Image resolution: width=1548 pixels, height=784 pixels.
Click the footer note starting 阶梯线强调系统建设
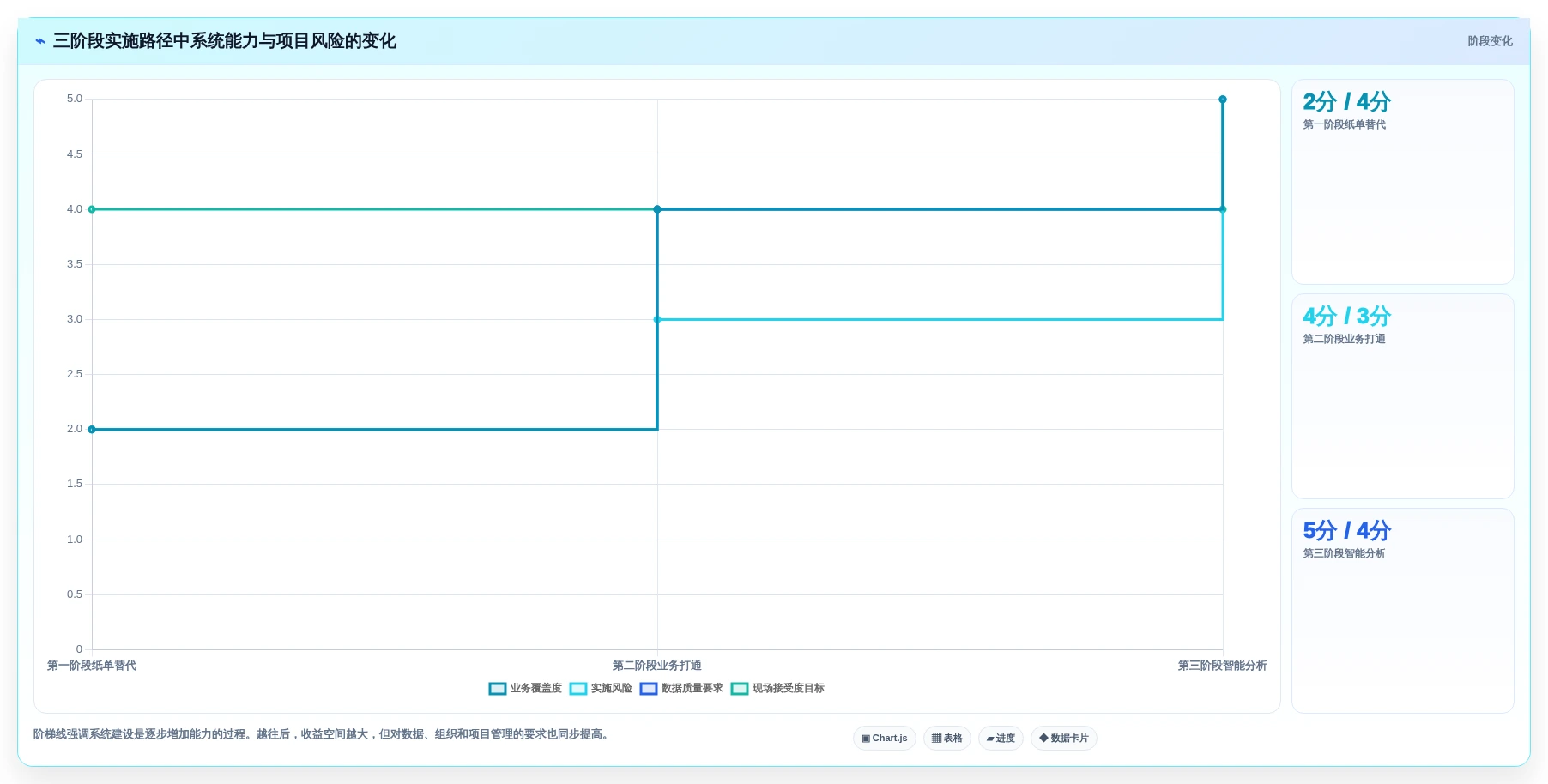[x=324, y=734]
